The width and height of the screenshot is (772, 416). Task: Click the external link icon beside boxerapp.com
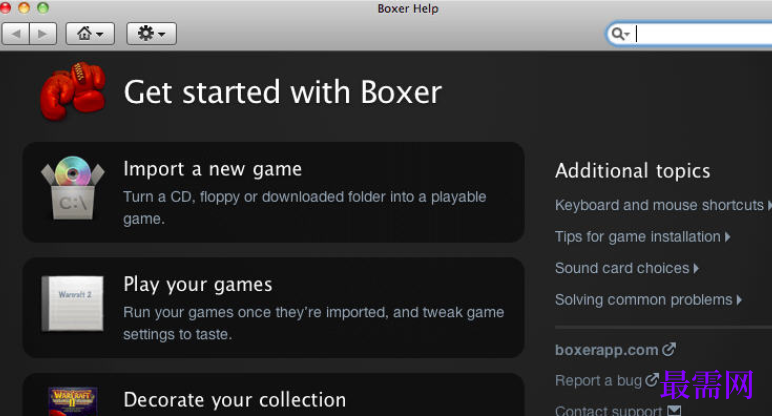[x=669, y=349]
